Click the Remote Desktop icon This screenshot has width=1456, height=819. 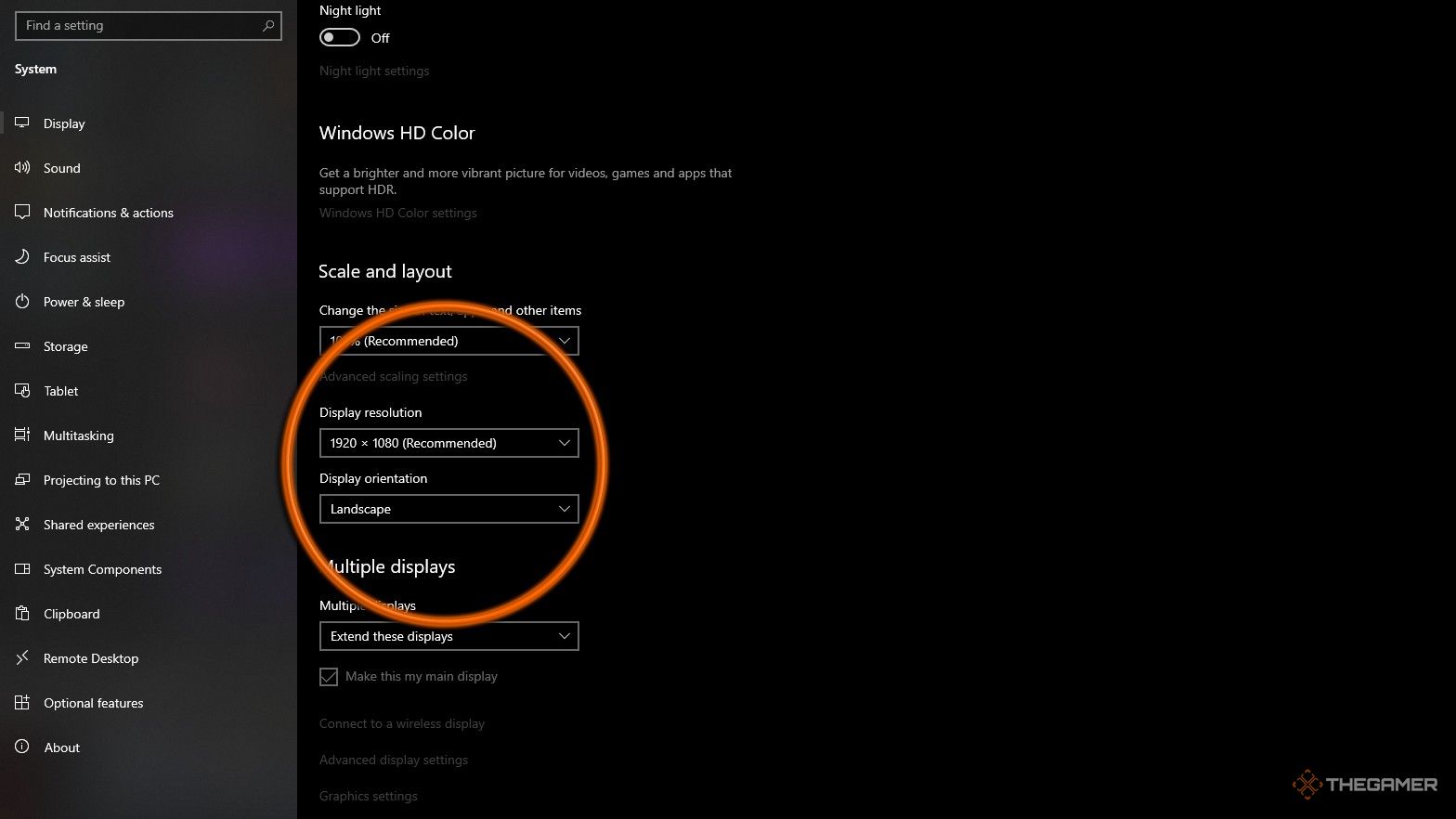22,657
